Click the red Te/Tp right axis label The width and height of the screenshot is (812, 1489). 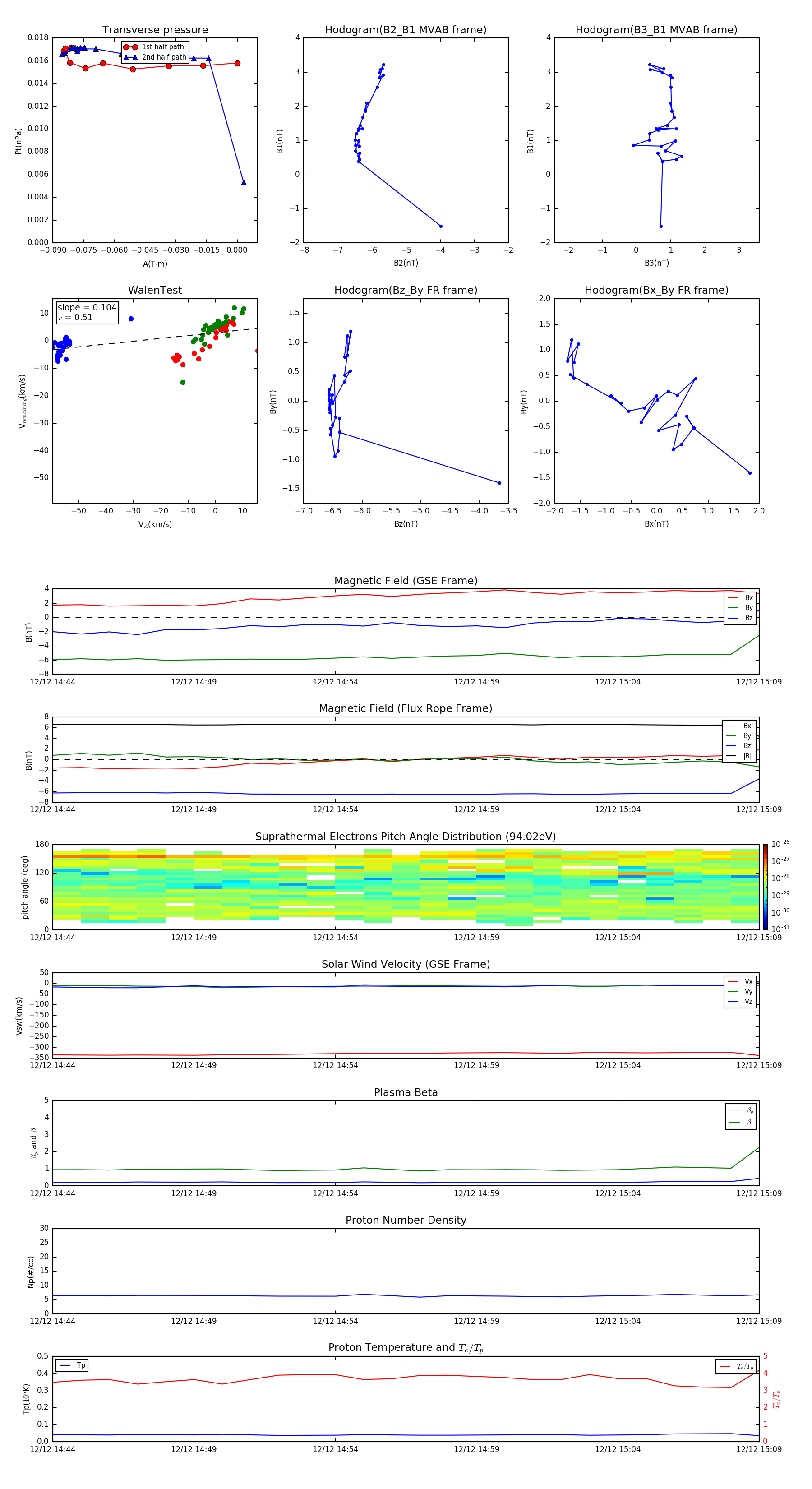777,1399
